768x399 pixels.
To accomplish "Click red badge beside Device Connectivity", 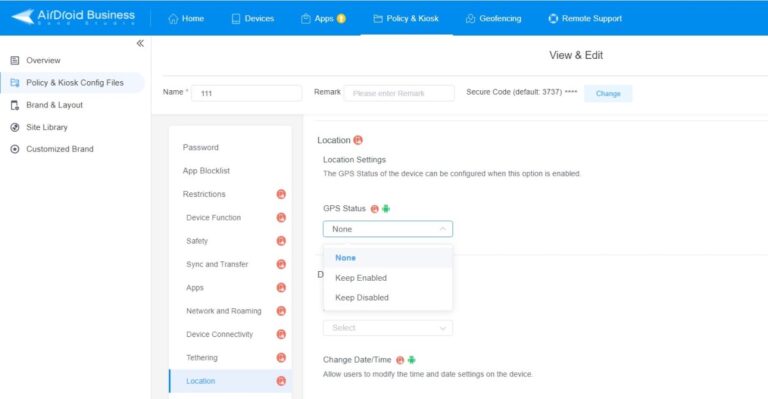I will click(281, 334).
